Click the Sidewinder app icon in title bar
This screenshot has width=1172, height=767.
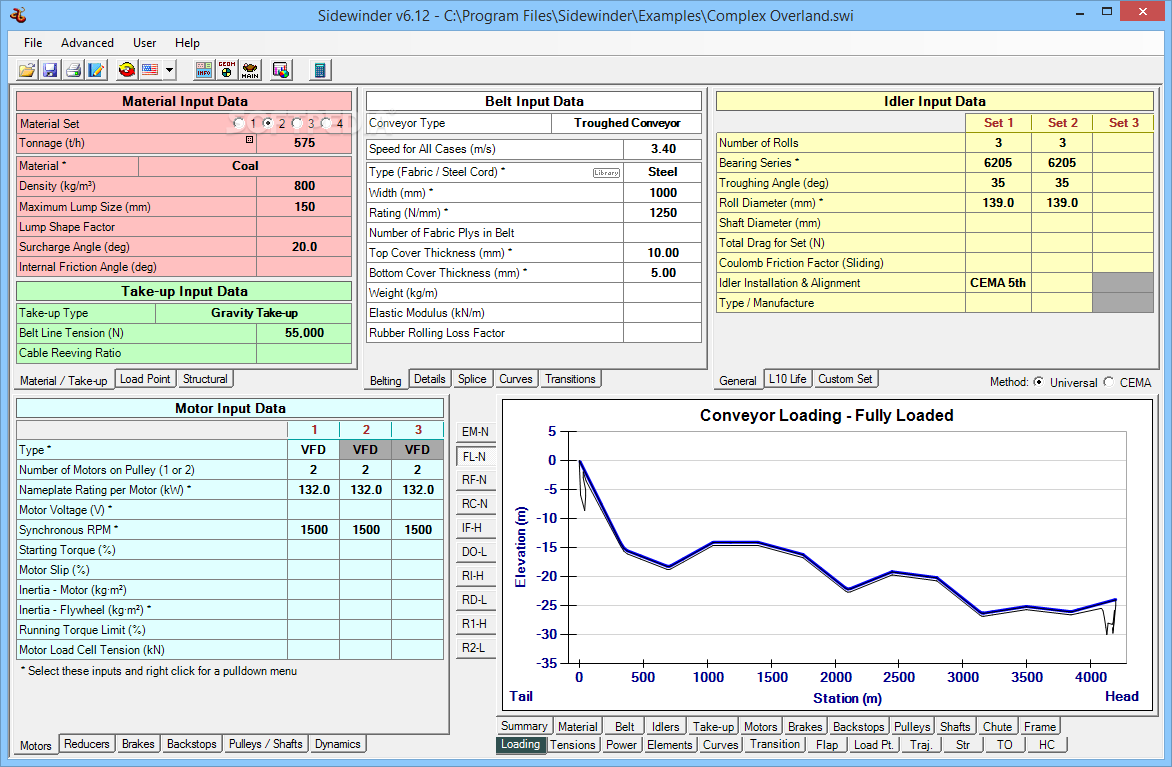(19, 15)
